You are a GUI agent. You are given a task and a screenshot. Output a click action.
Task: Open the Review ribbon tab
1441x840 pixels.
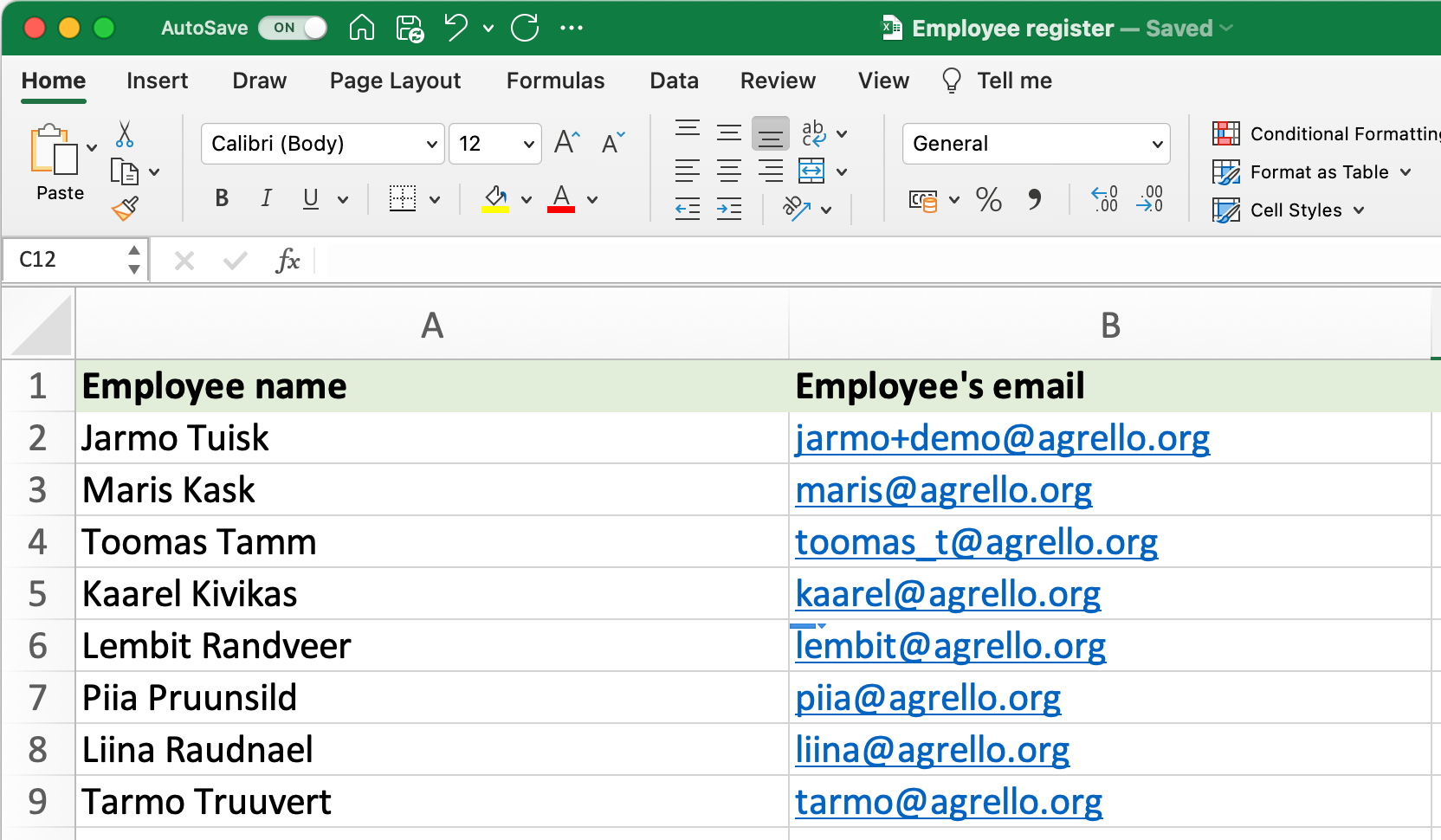point(778,81)
